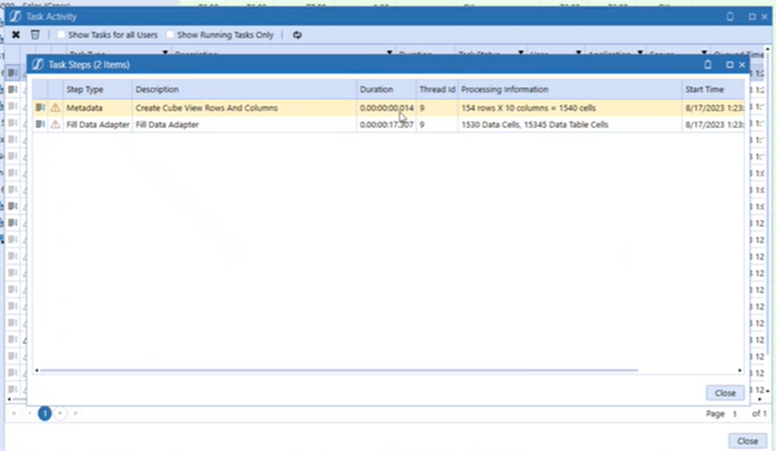Enable Show Tasks for all Users checkbox
This screenshot has width=776, height=451.
click(x=62, y=35)
